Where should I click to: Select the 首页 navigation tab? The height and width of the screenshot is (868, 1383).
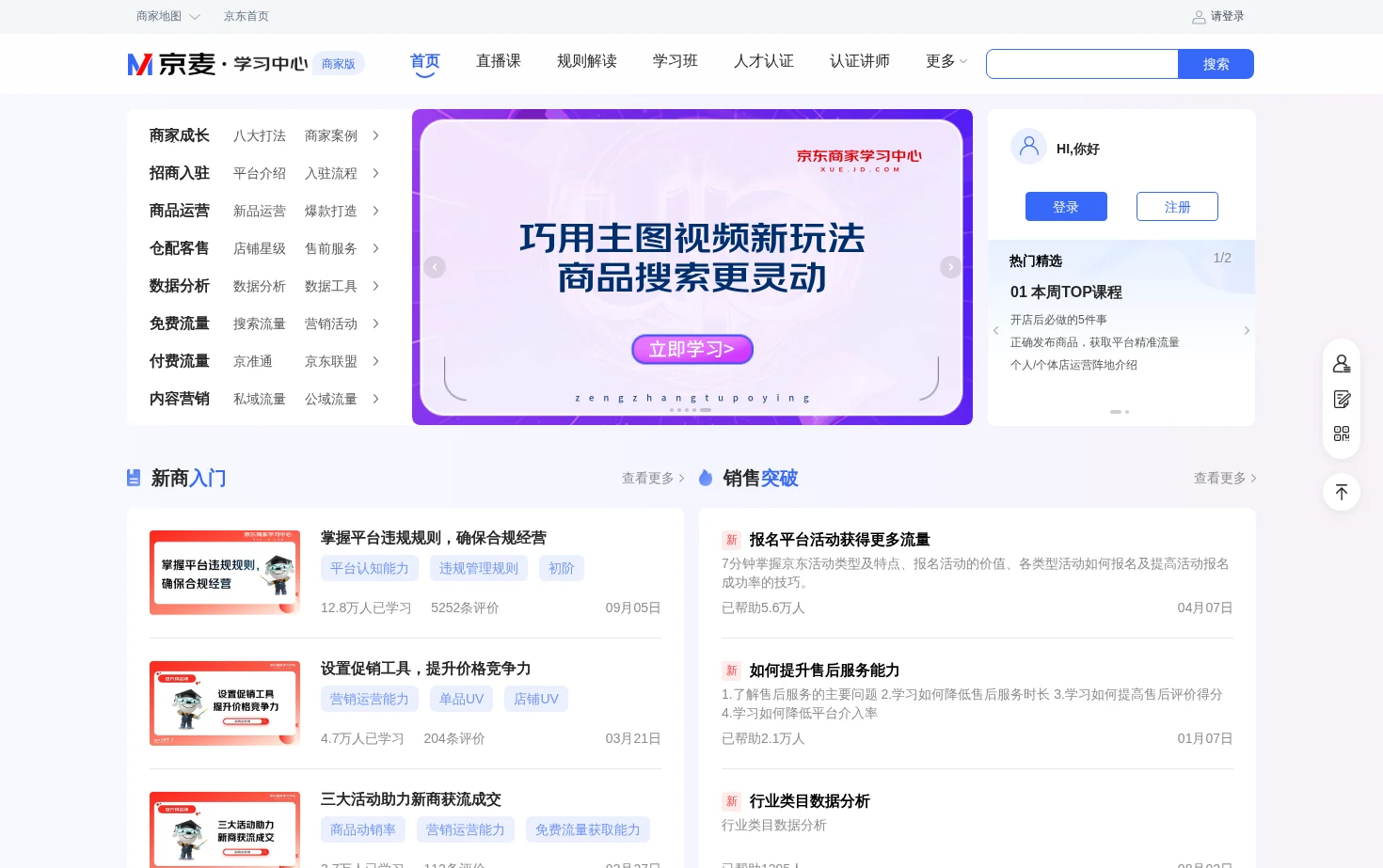tap(425, 61)
